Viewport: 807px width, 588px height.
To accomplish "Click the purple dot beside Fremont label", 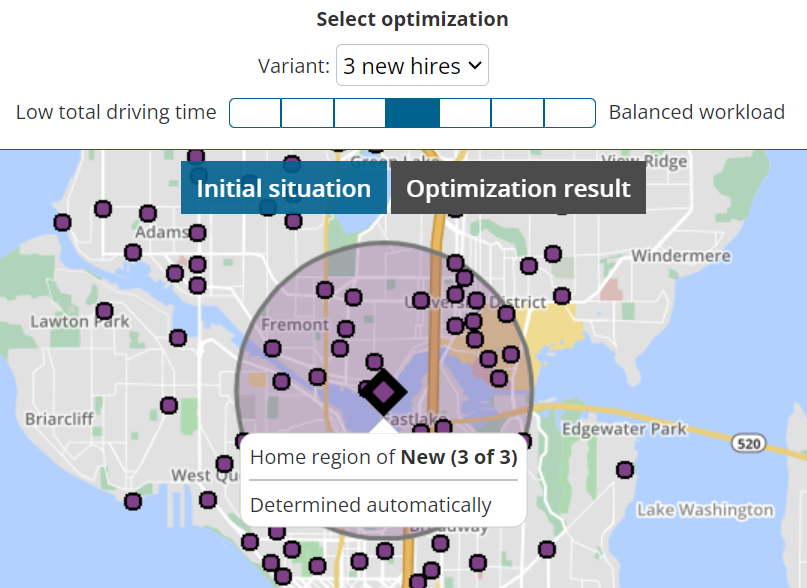I will tap(346, 328).
